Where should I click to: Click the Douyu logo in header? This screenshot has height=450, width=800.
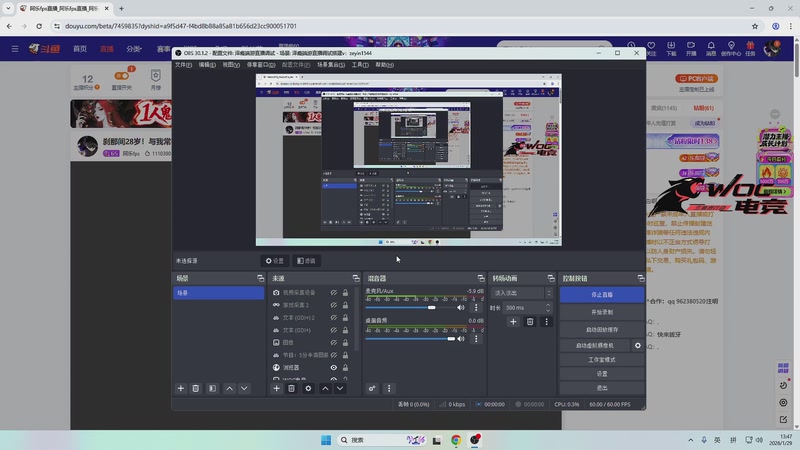tap(44, 48)
